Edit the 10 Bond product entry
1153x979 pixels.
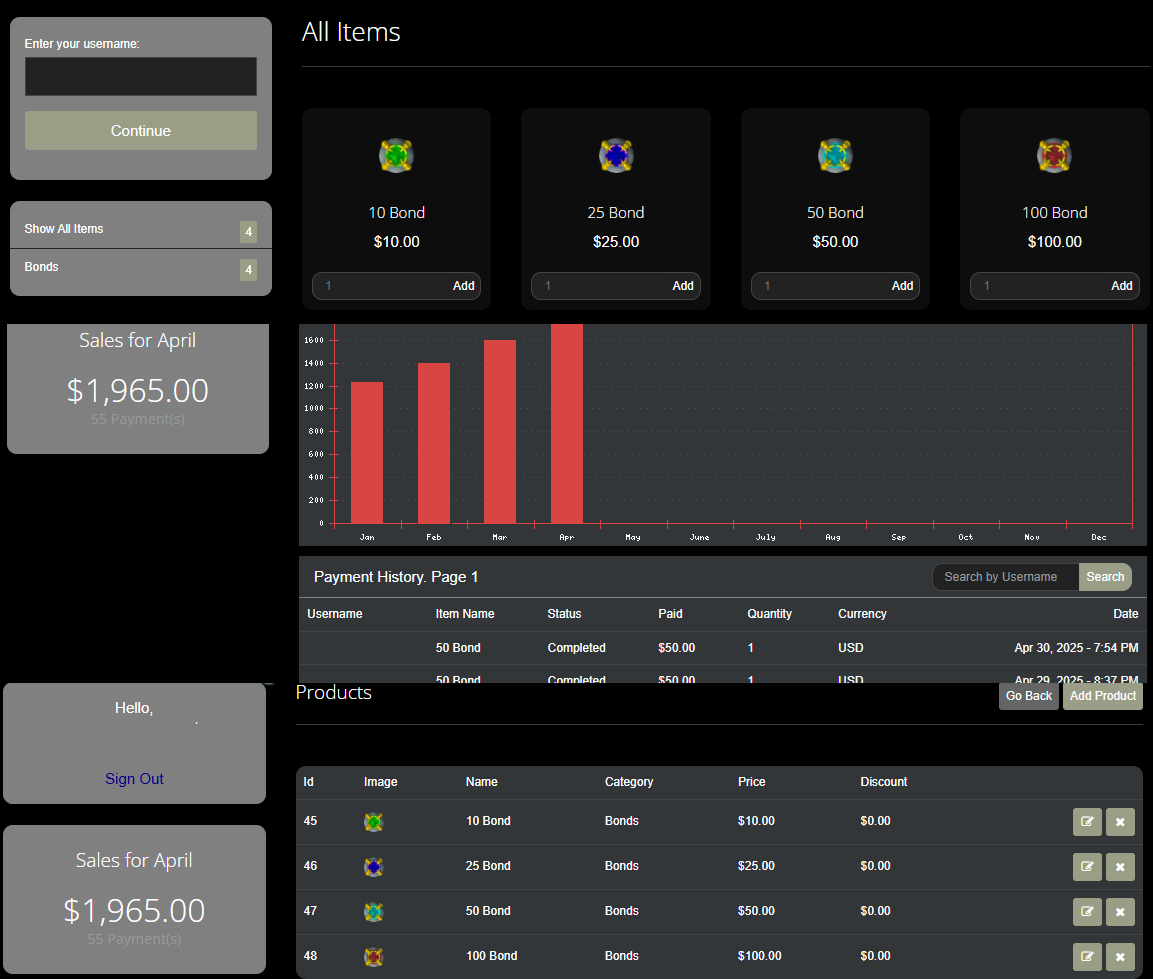coord(1087,821)
